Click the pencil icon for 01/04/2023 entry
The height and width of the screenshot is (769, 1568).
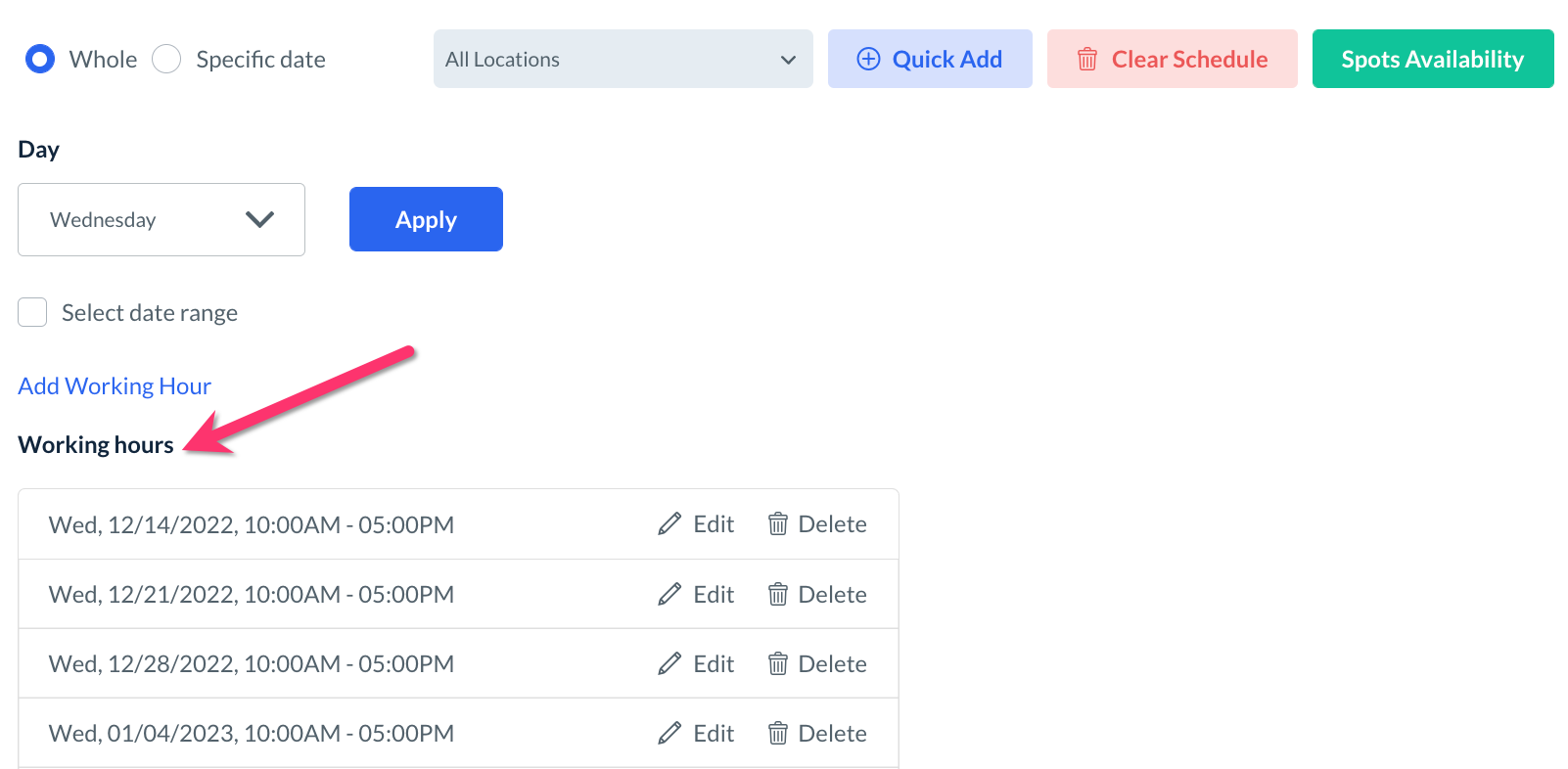(669, 734)
